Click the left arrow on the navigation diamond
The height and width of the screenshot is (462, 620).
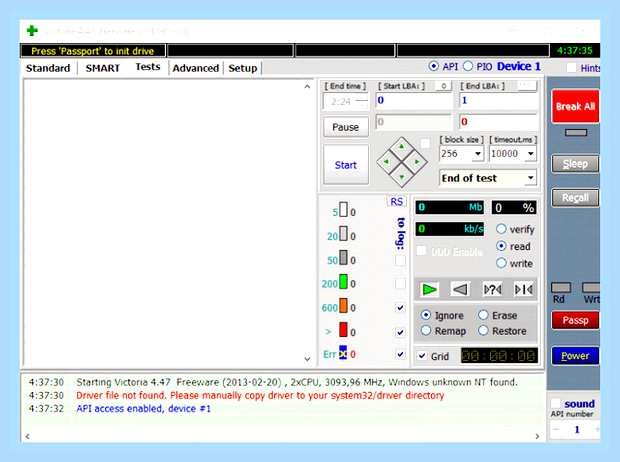[x=386, y=162]
